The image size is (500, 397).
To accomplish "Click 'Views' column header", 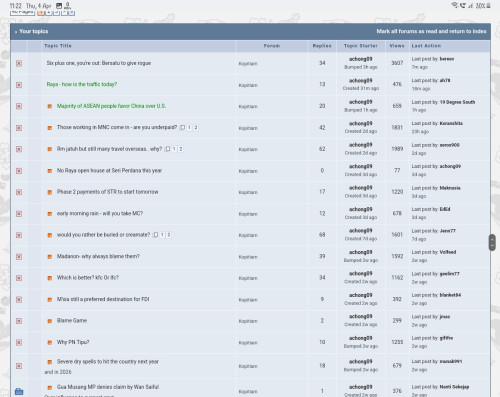I will 397,46.
